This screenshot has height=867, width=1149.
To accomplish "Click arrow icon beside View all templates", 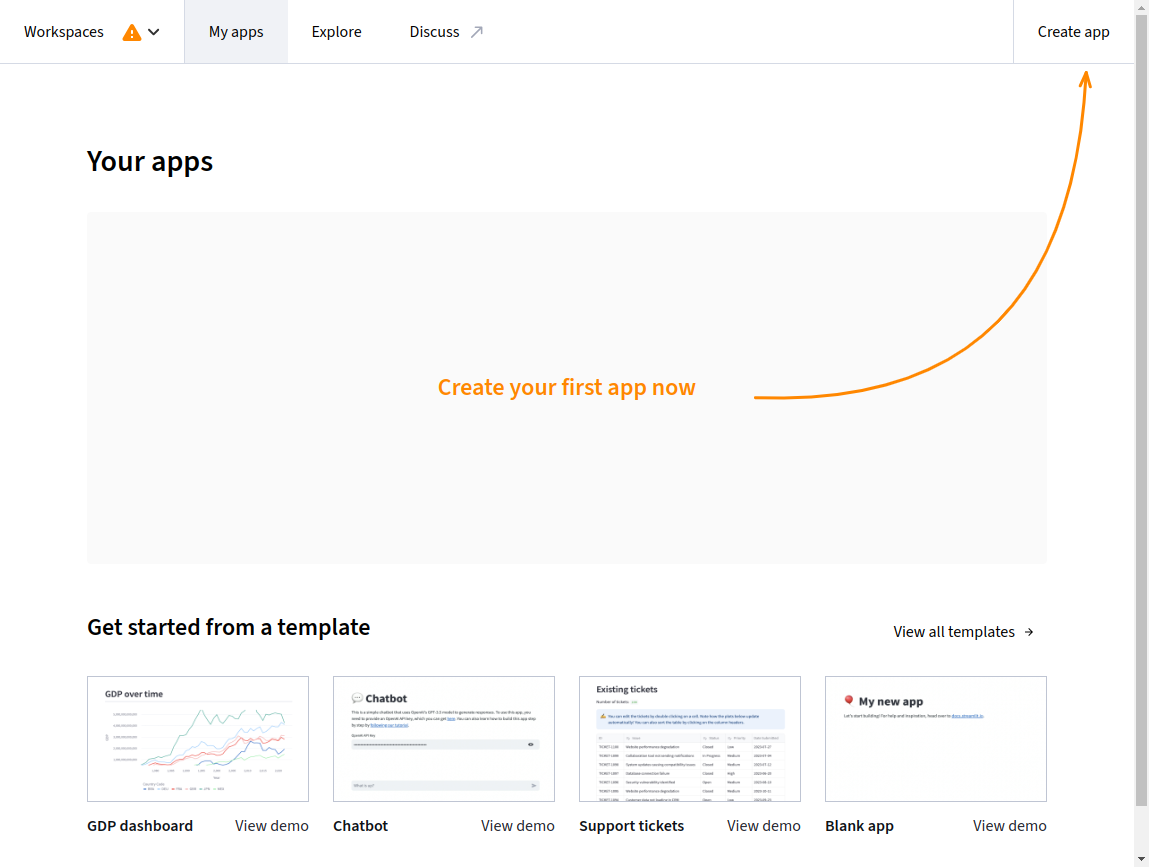I will 1030,632.
